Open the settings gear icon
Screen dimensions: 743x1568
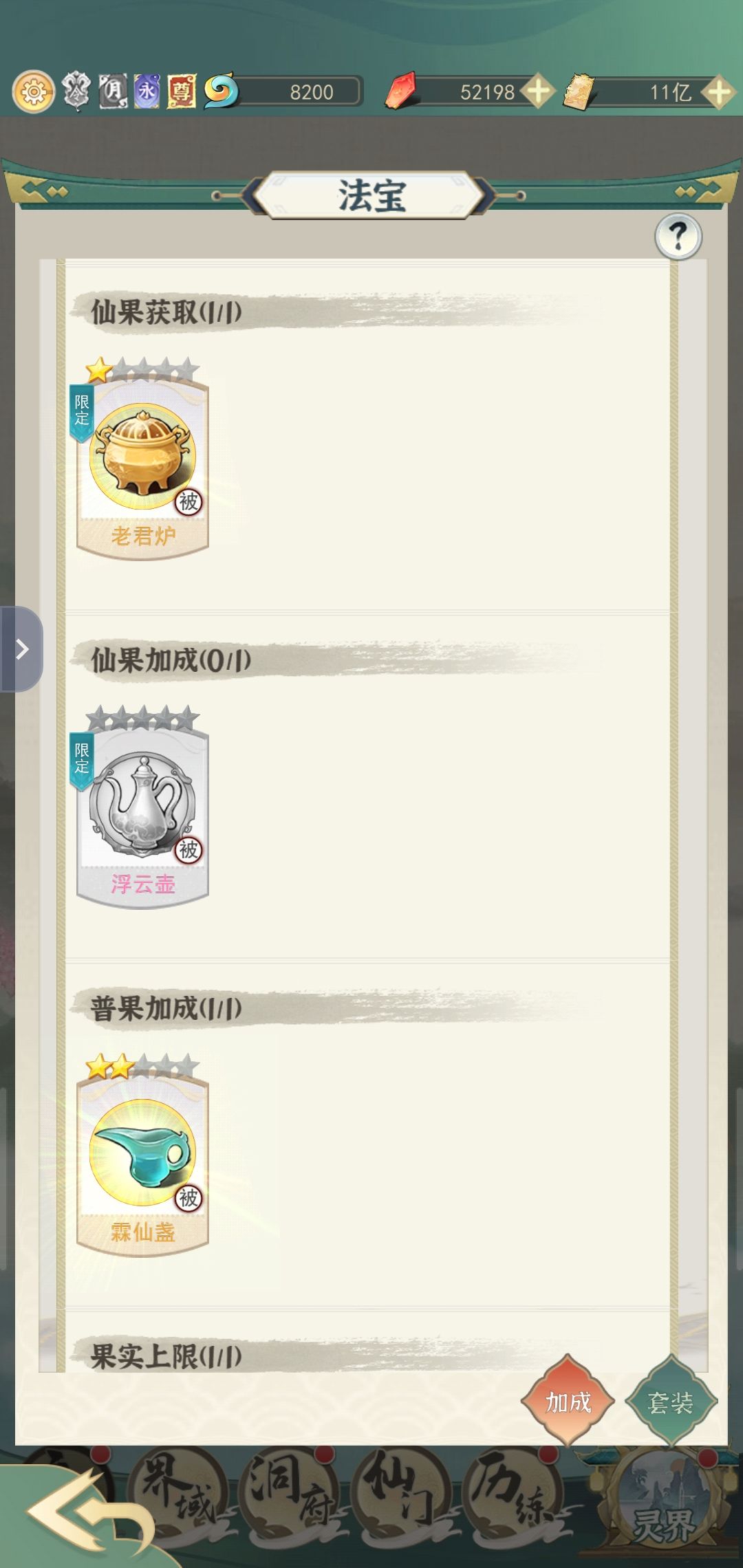coord(33,91)
